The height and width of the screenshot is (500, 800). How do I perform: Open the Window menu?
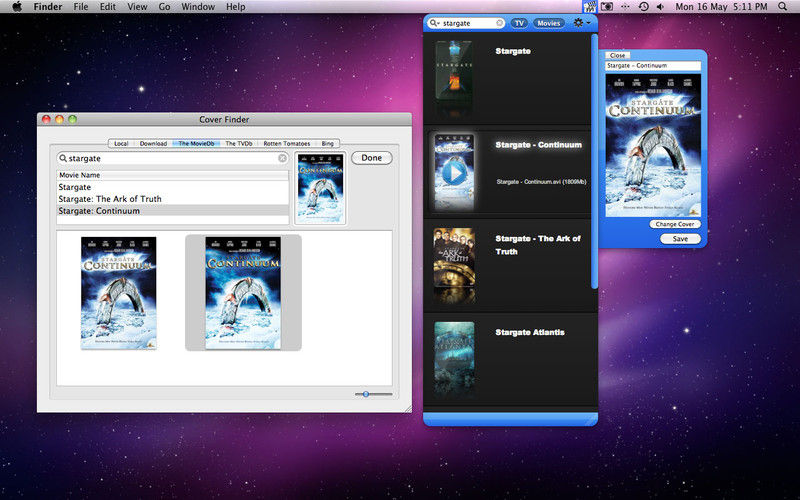[198, 7]
